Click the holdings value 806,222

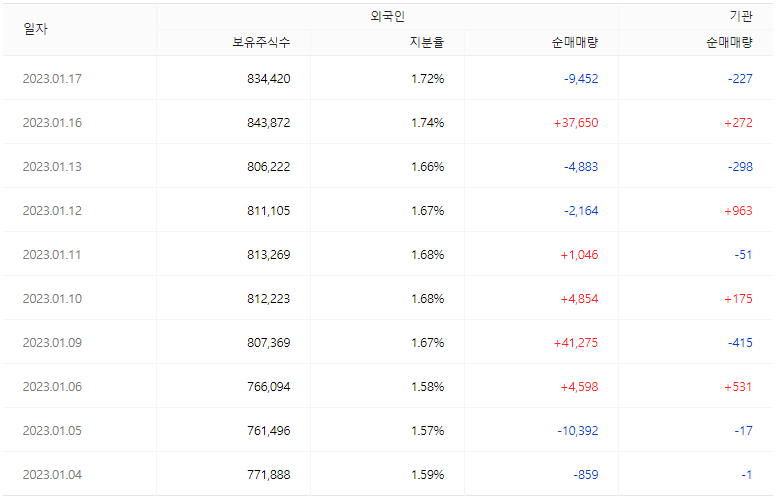tap(269, 167)
